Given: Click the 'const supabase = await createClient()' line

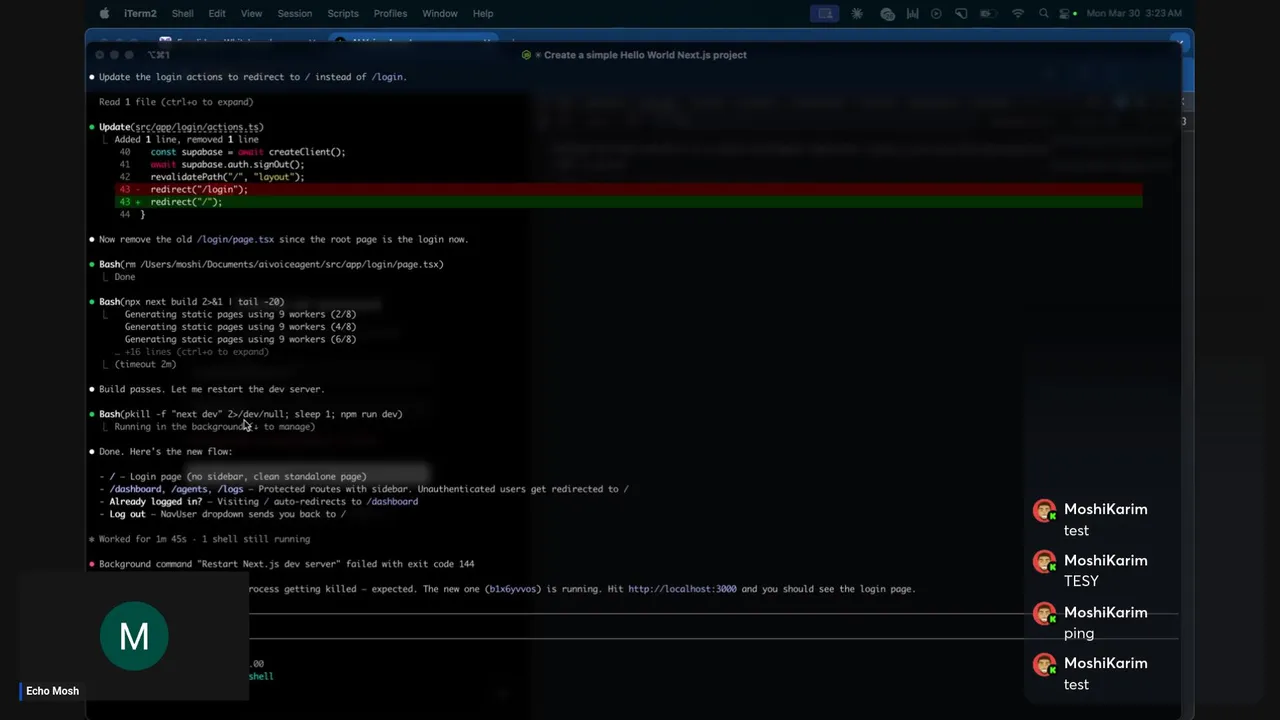Looking at the screenshot, I should [x=248, y=152].
